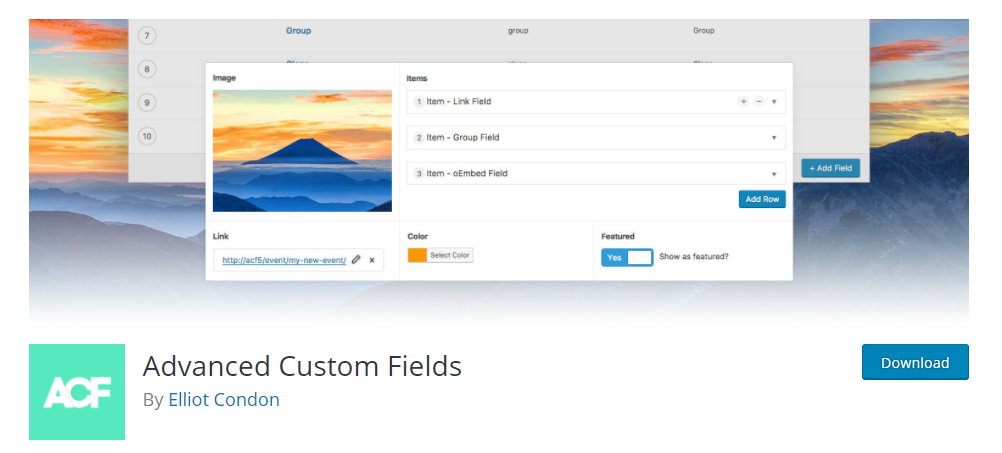Click the + Add Field button
This screenshot has width=1002, height=453.
(x=830, y=168)
